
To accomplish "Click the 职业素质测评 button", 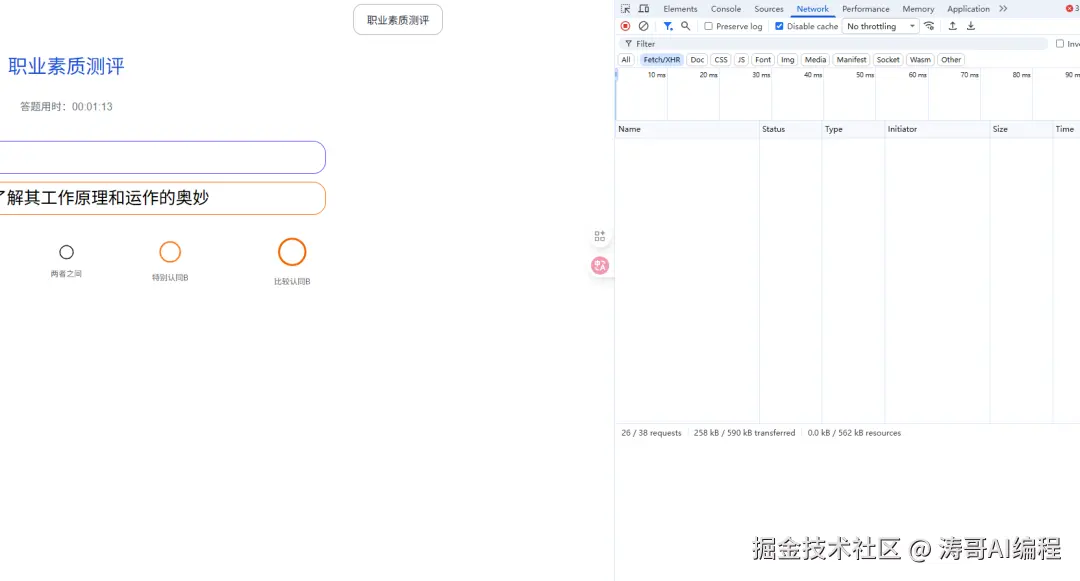I will click(397, 19).
